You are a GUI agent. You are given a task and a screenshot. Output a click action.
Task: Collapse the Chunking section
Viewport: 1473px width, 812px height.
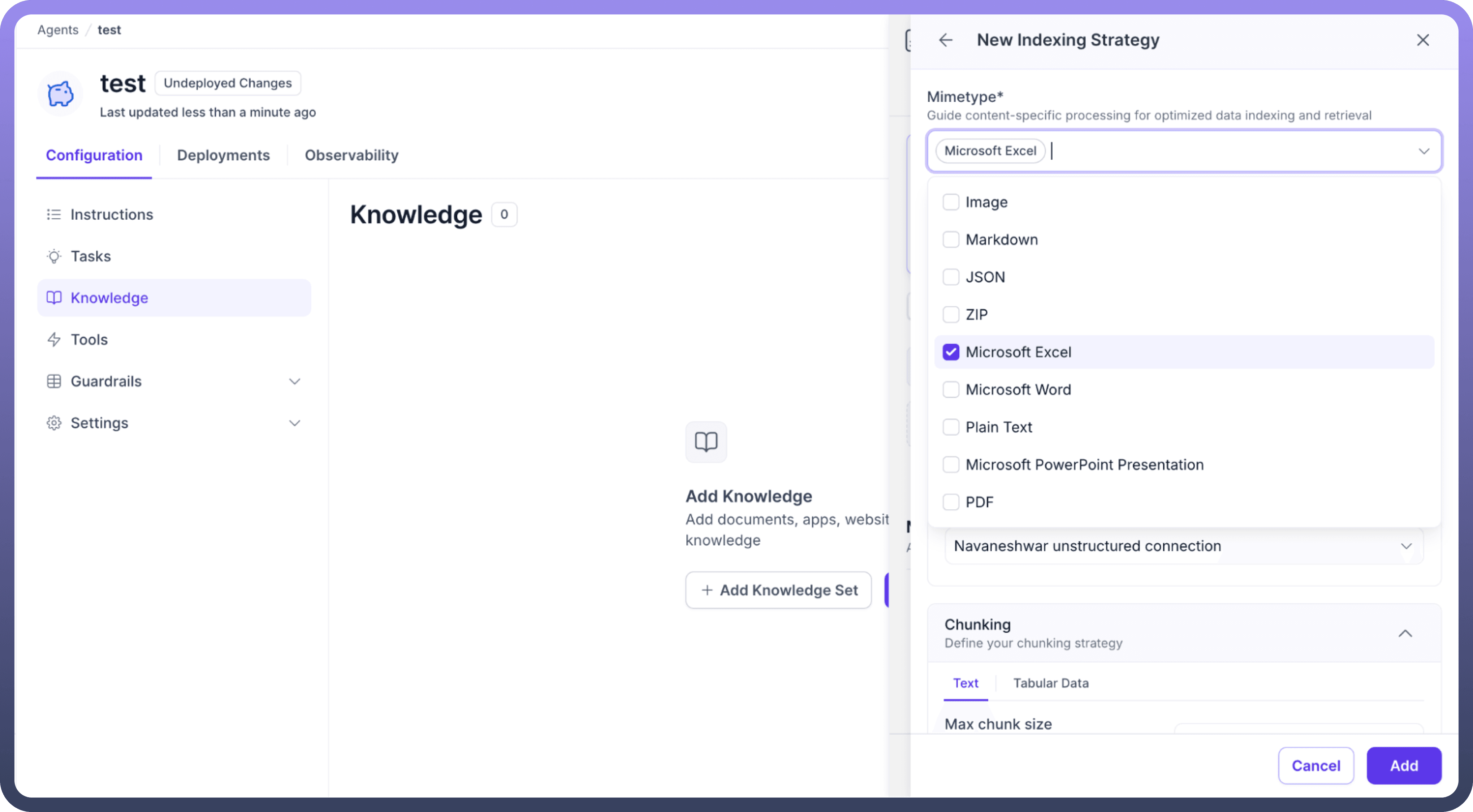(x=1405, y=634)
